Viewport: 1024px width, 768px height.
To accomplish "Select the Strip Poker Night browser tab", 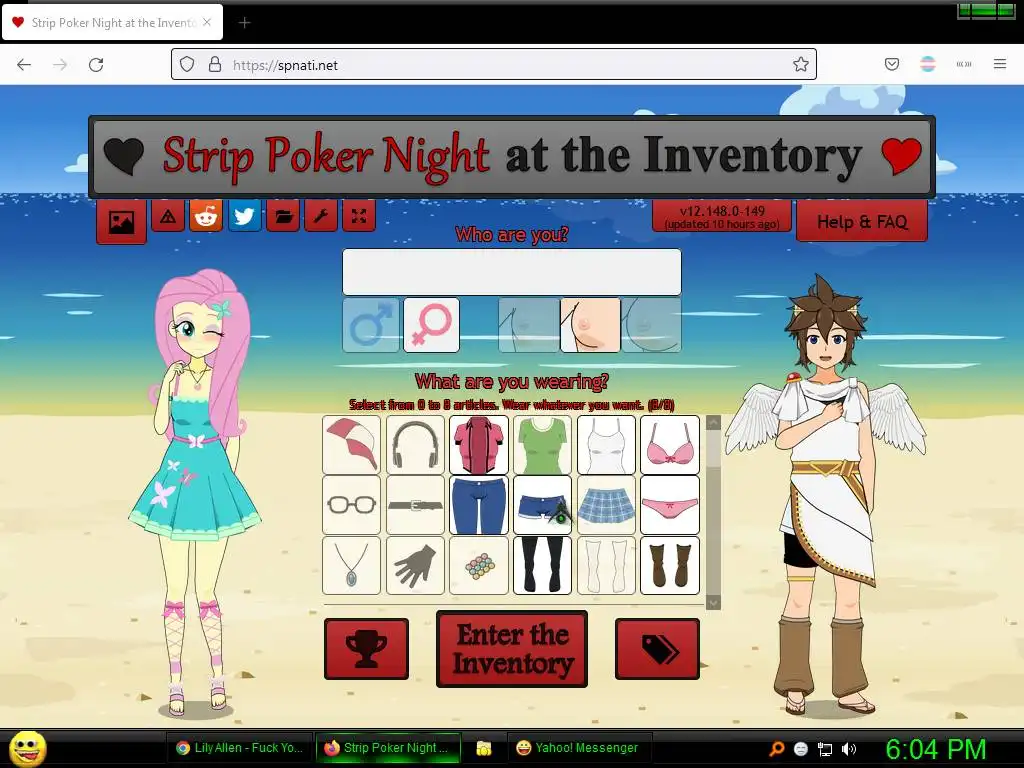I will coord(112,23).
